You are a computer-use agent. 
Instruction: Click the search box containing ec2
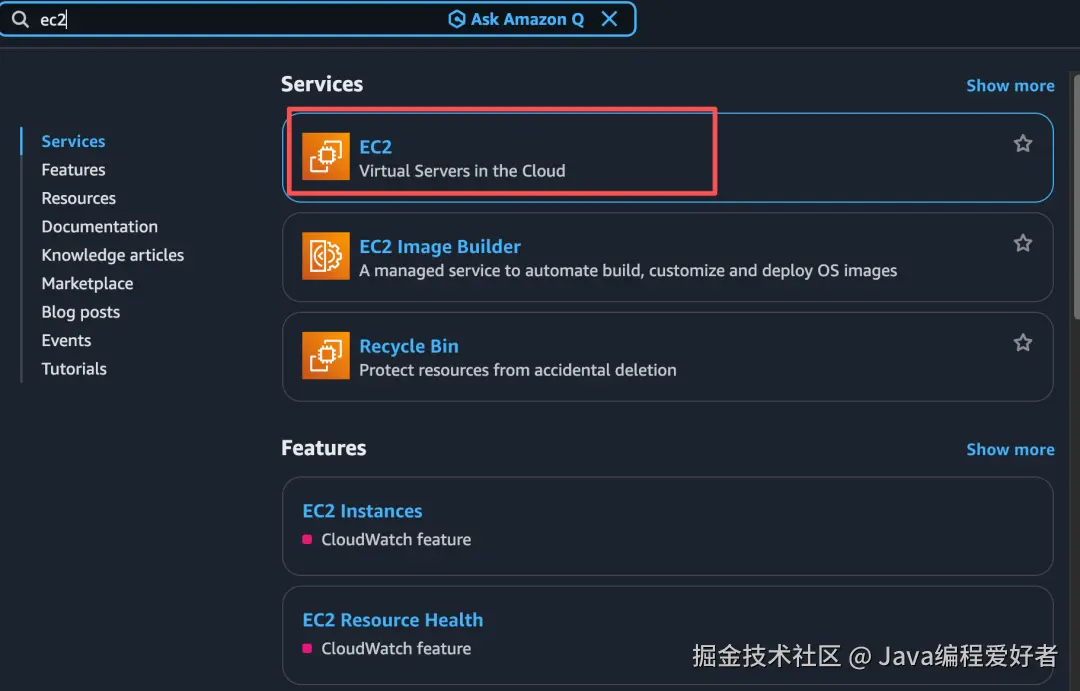point(240,20)
